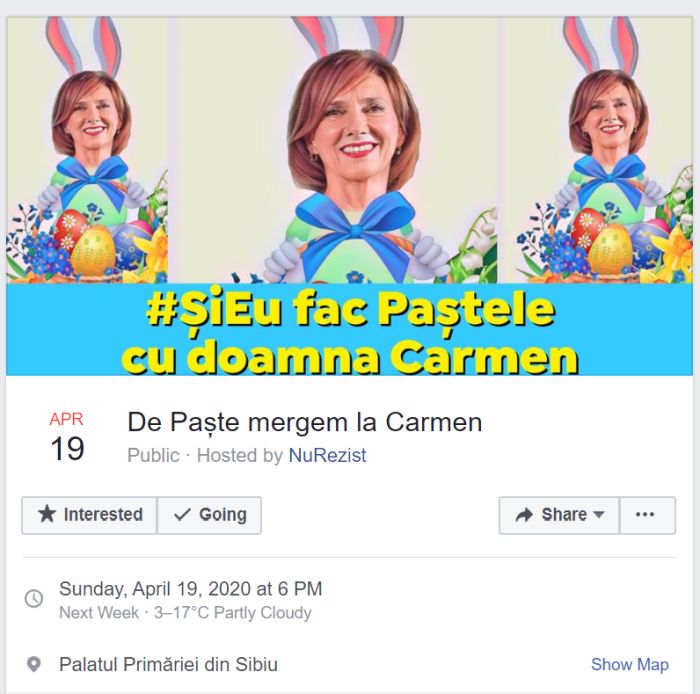700x694 pixels.
Task: Select the Palatul Primăriei din Sibiu location
Action: (168, 664)
